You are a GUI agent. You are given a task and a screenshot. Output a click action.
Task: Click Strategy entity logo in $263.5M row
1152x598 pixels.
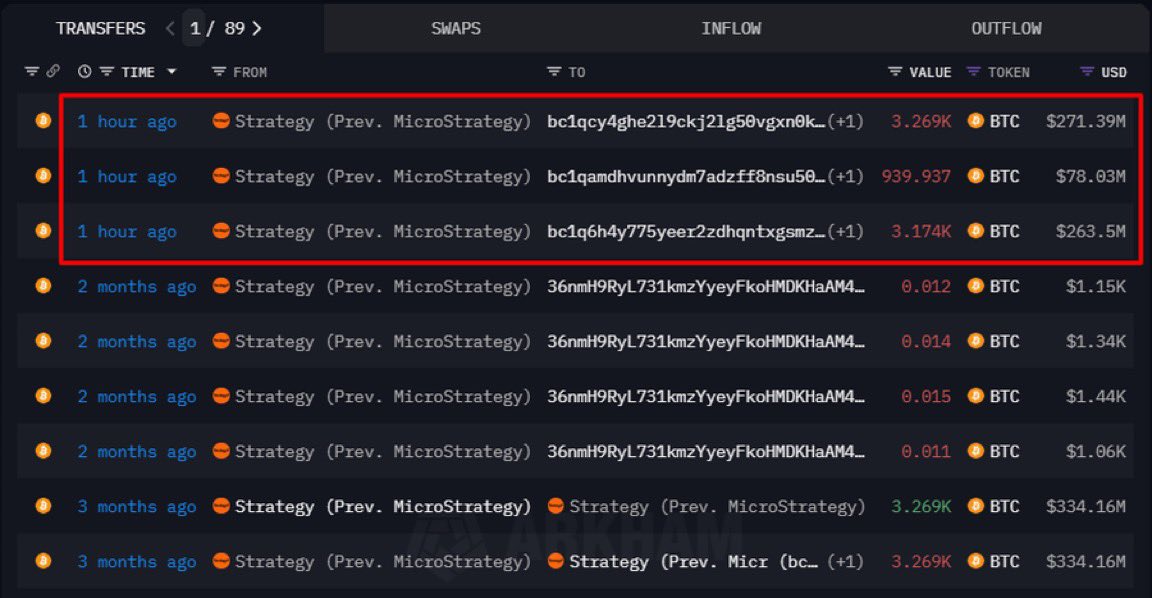[x=221, y=231]
